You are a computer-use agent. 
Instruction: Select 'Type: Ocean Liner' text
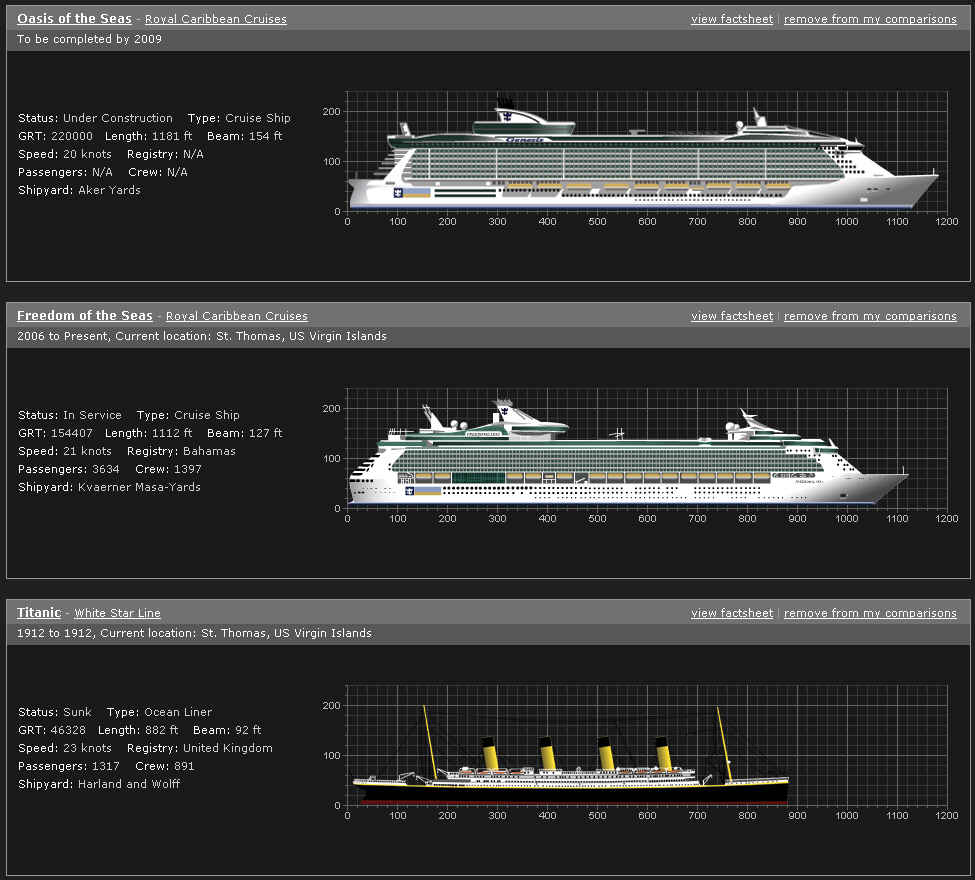click(159, 712)
